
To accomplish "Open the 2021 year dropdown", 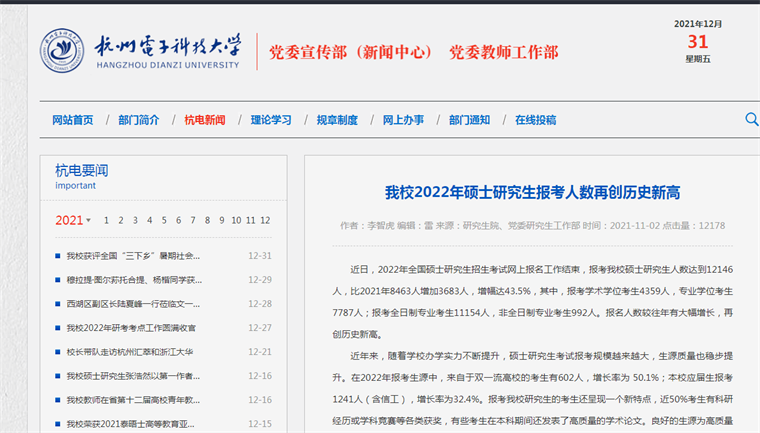I will pos(73,220).
